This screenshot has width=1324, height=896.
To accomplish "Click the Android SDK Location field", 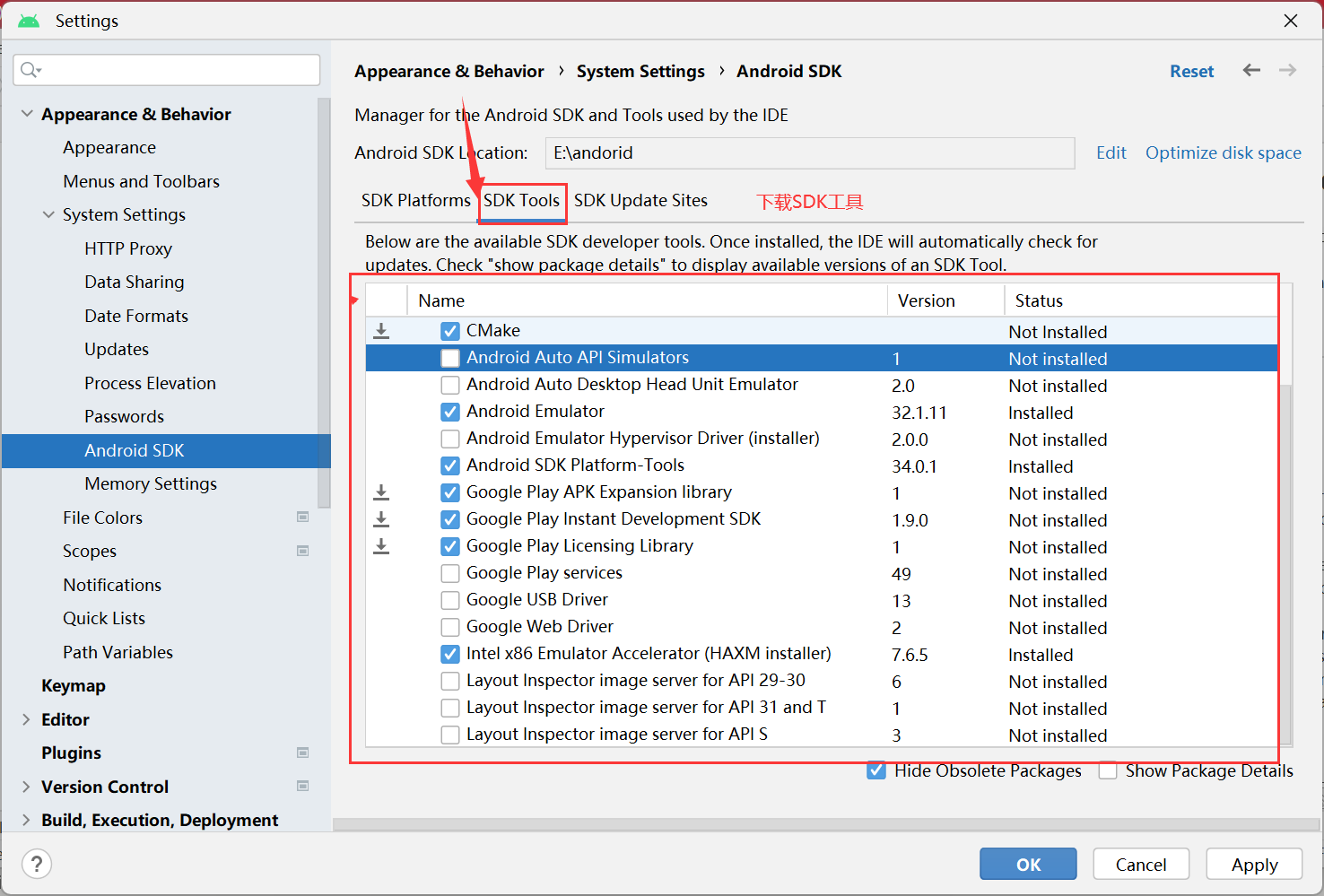I will [x=810, y=152].
